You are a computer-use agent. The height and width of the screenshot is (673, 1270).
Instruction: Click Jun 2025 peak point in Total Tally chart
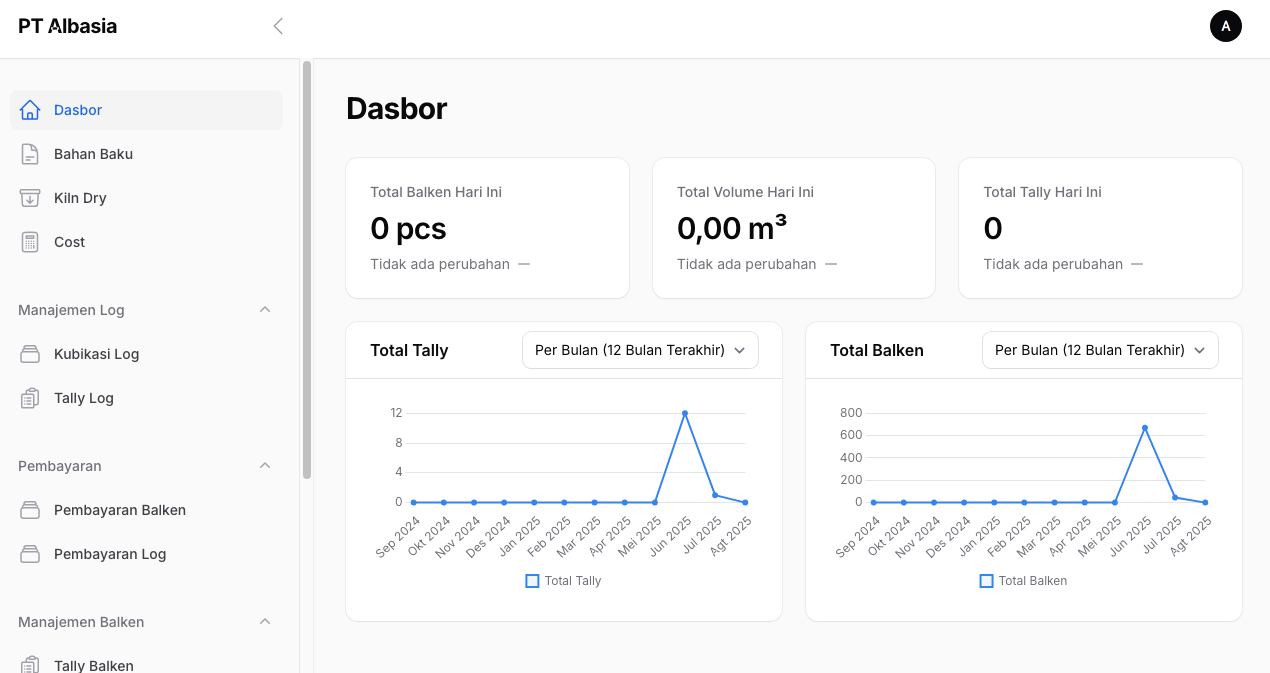[x=685, y=413]
